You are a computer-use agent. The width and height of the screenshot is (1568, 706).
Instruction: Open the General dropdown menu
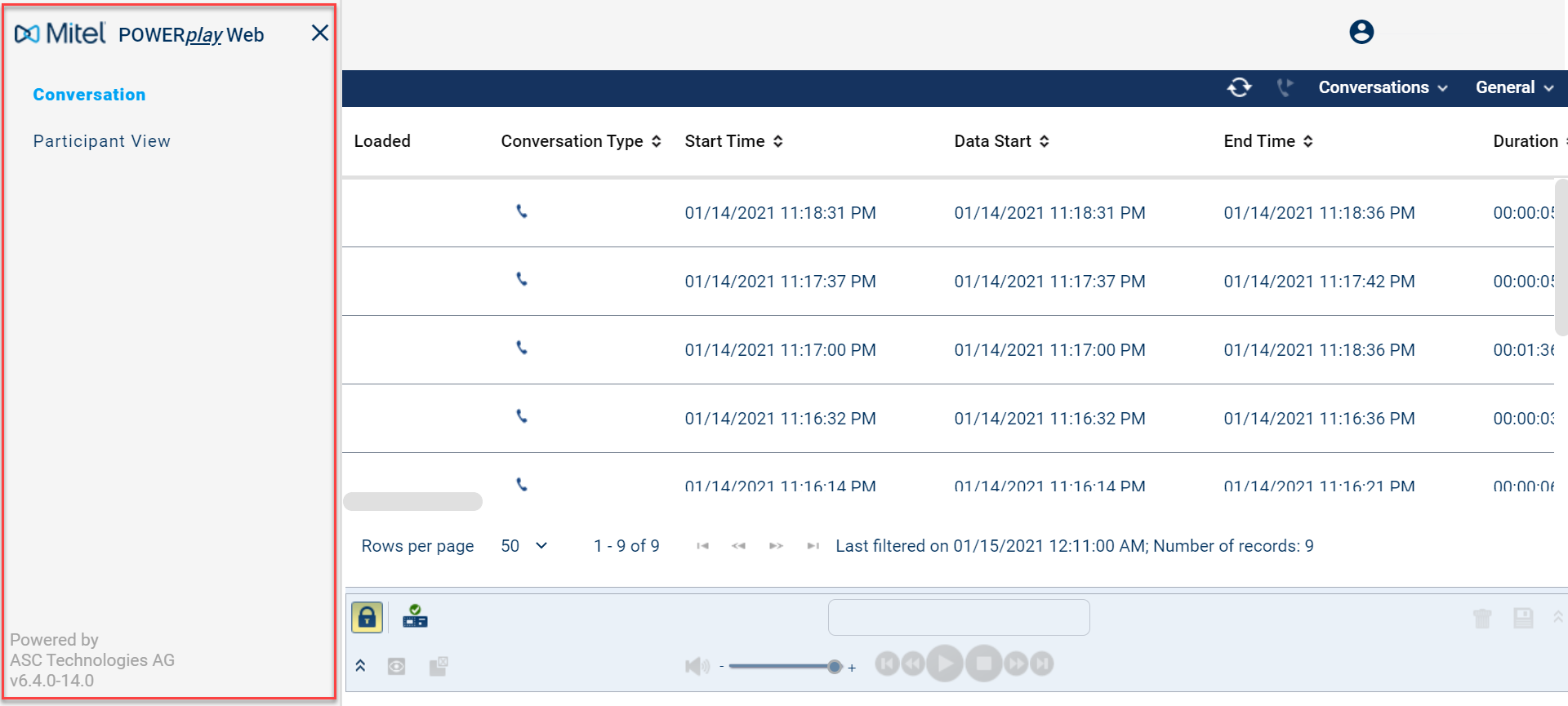click(1513, 87)
